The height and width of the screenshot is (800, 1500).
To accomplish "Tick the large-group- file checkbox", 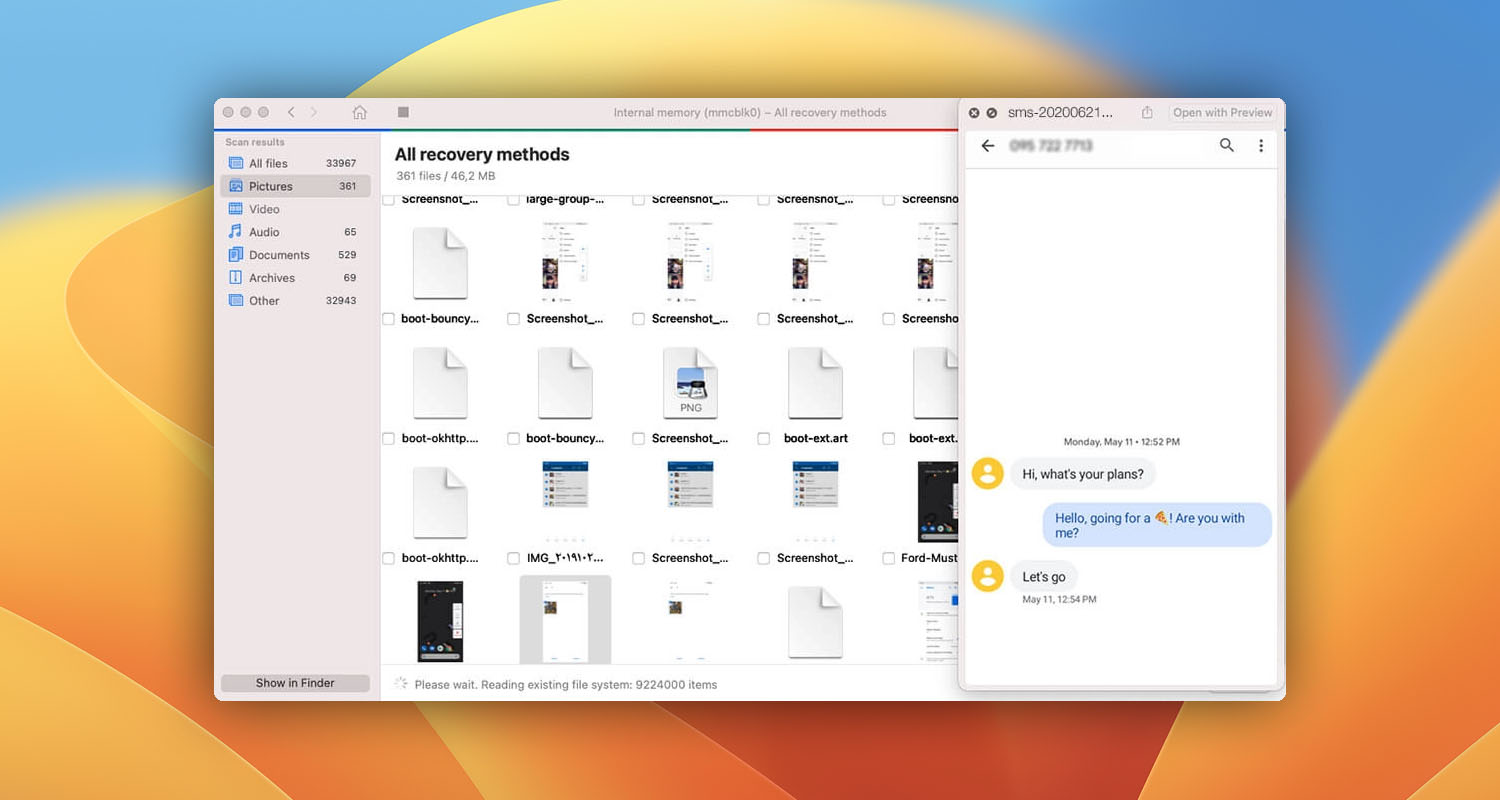I will (513, 200).
